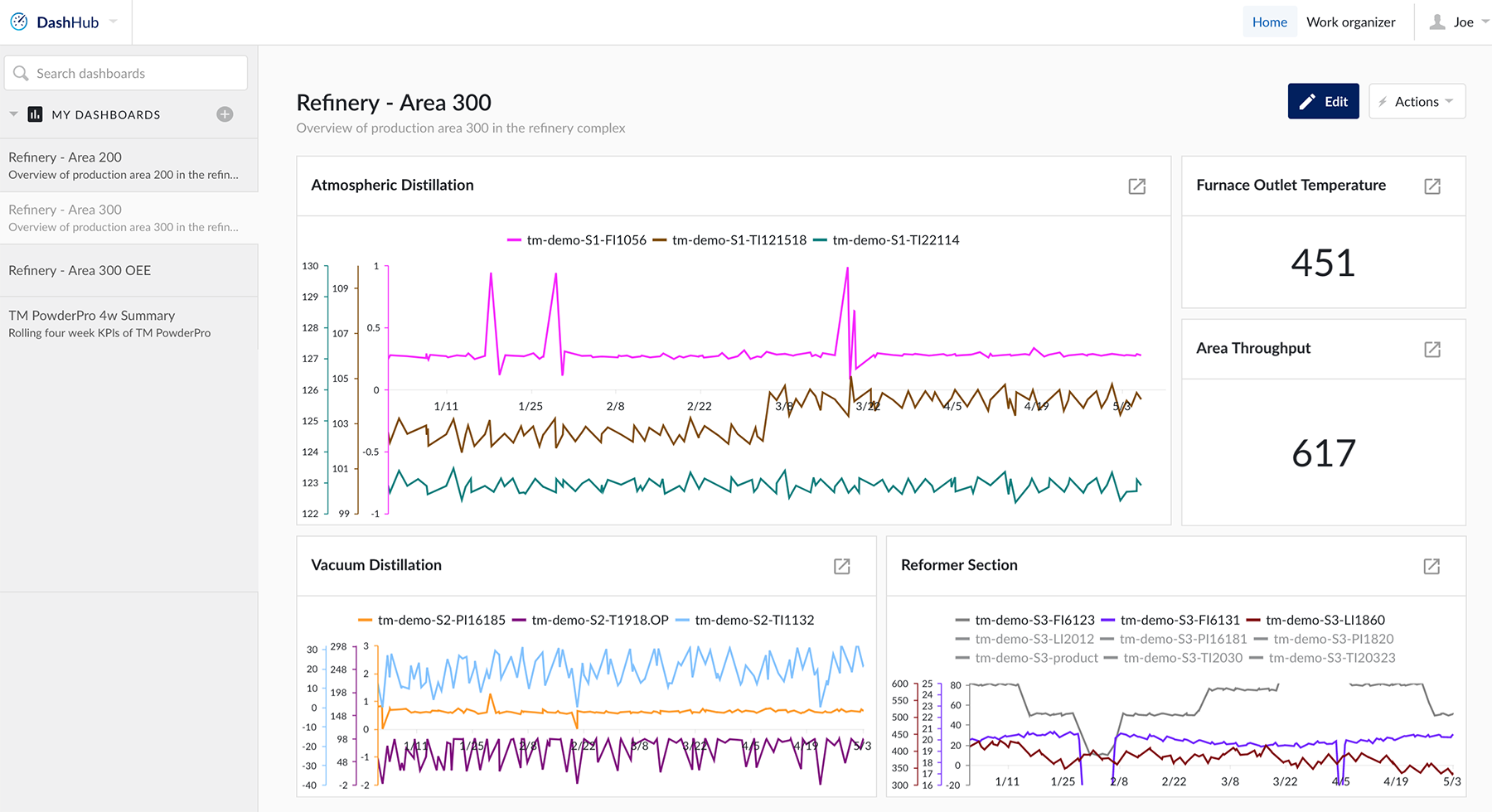Click the DashHub logo icon

(x=19, y=22)
